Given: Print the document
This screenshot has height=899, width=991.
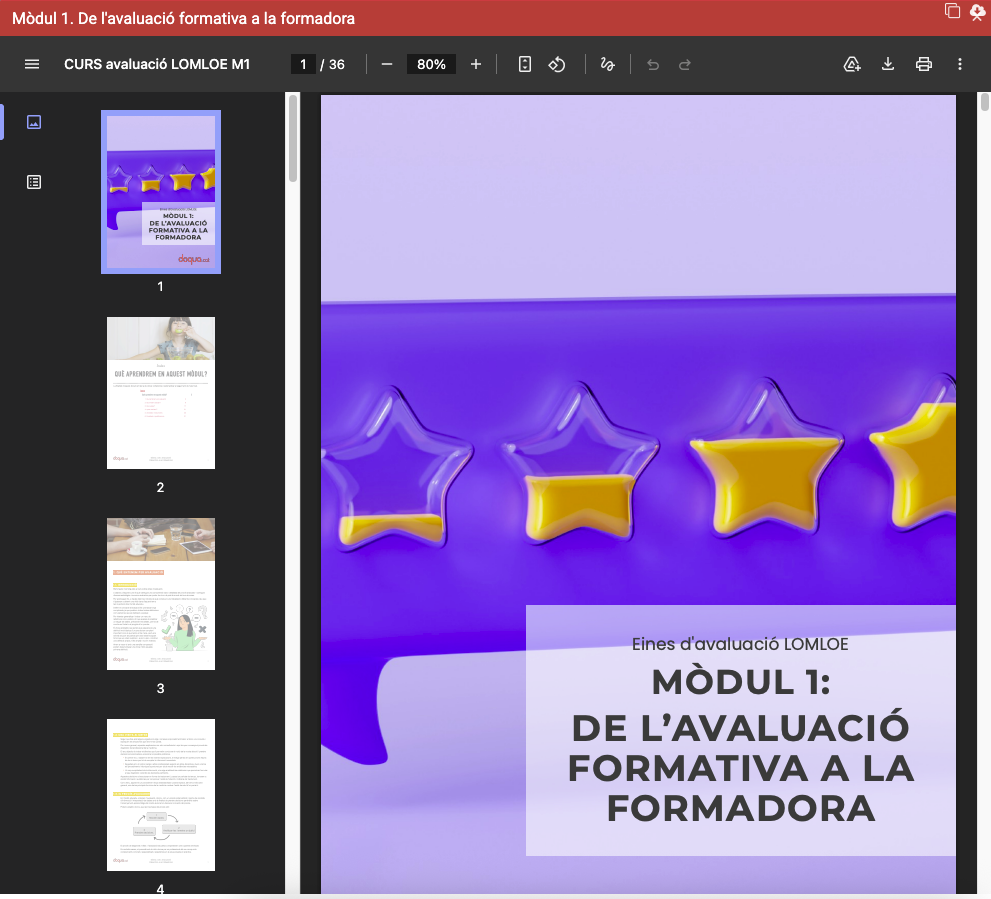Looking at the screenshot, I should pos(924,64).
